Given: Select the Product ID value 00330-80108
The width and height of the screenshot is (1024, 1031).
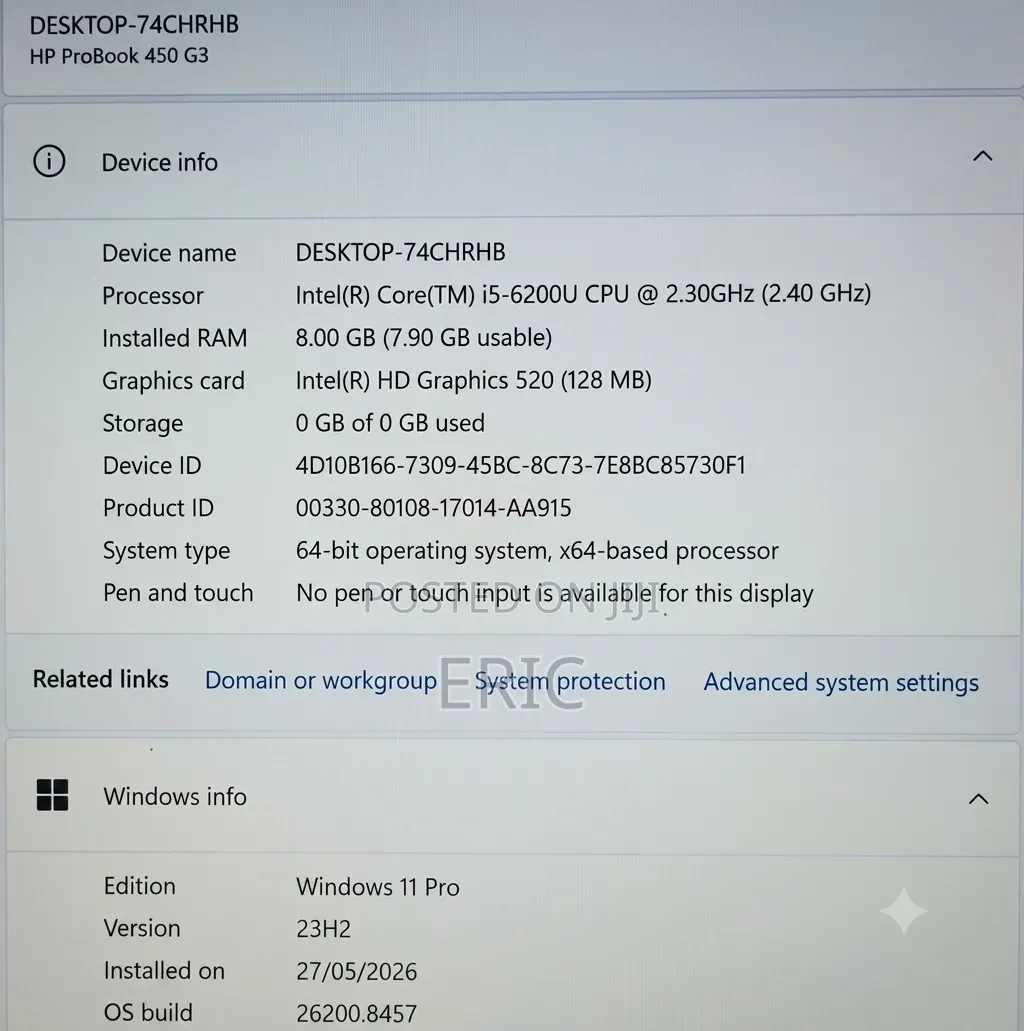Looking at the screenshot, I should click(x=433, y=508).
